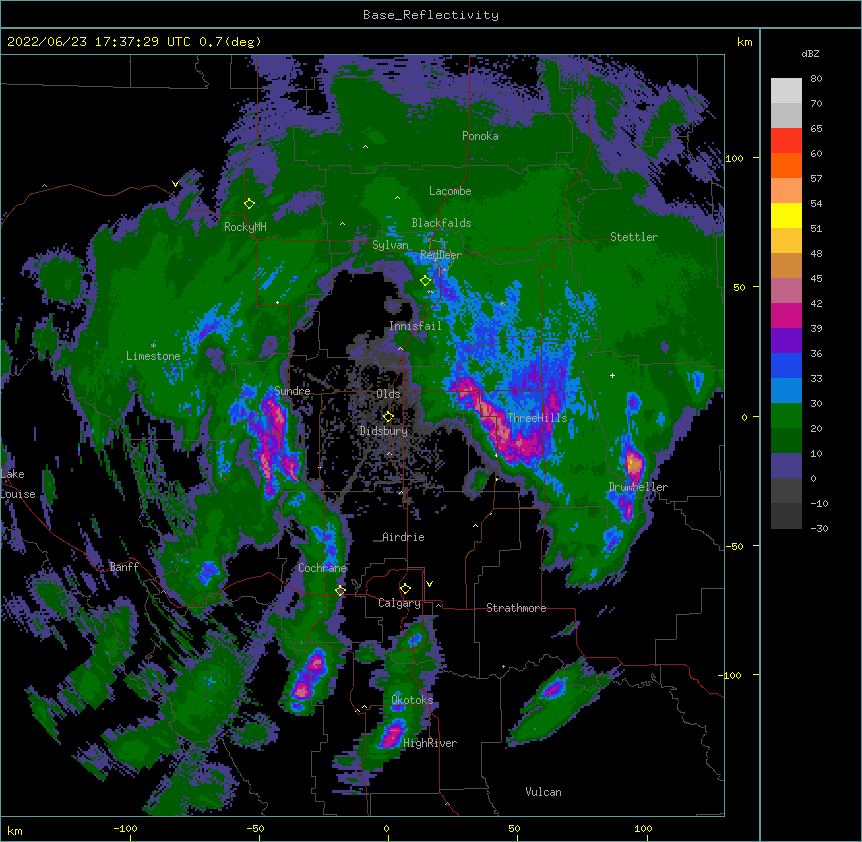Pick the orange 57-60 dBZ legend swatch

point(786,165)
